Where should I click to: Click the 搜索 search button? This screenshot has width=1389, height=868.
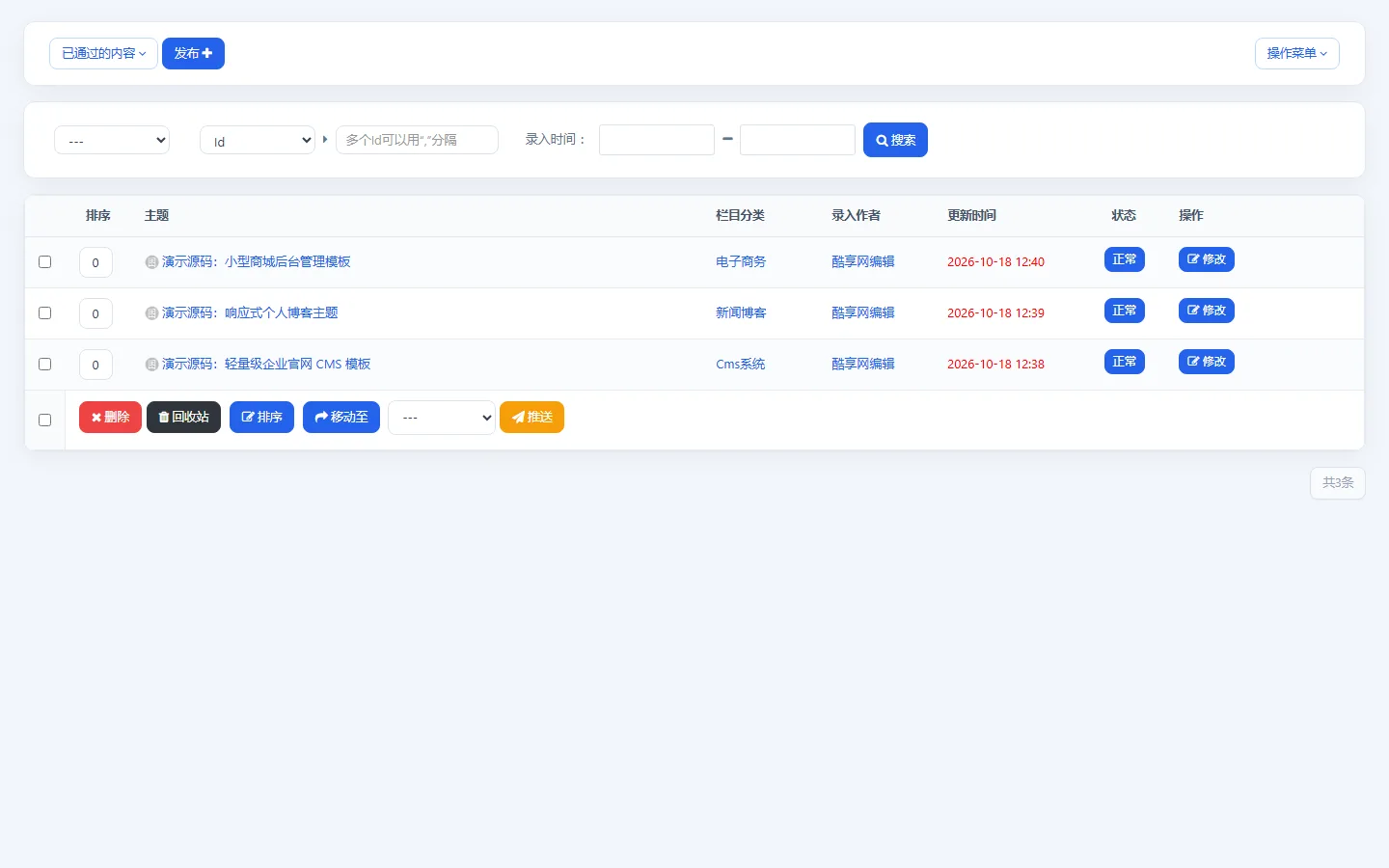click(895, 140)
